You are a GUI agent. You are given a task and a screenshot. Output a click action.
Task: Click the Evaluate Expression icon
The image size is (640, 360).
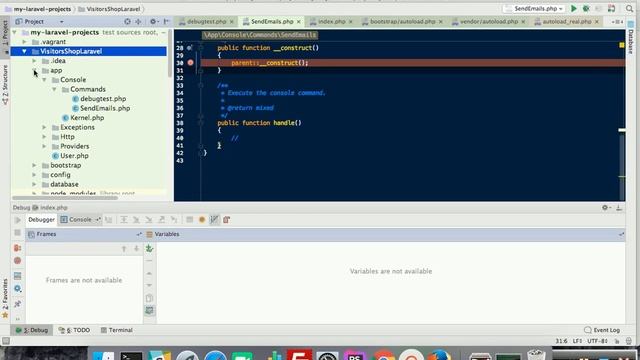189,220
